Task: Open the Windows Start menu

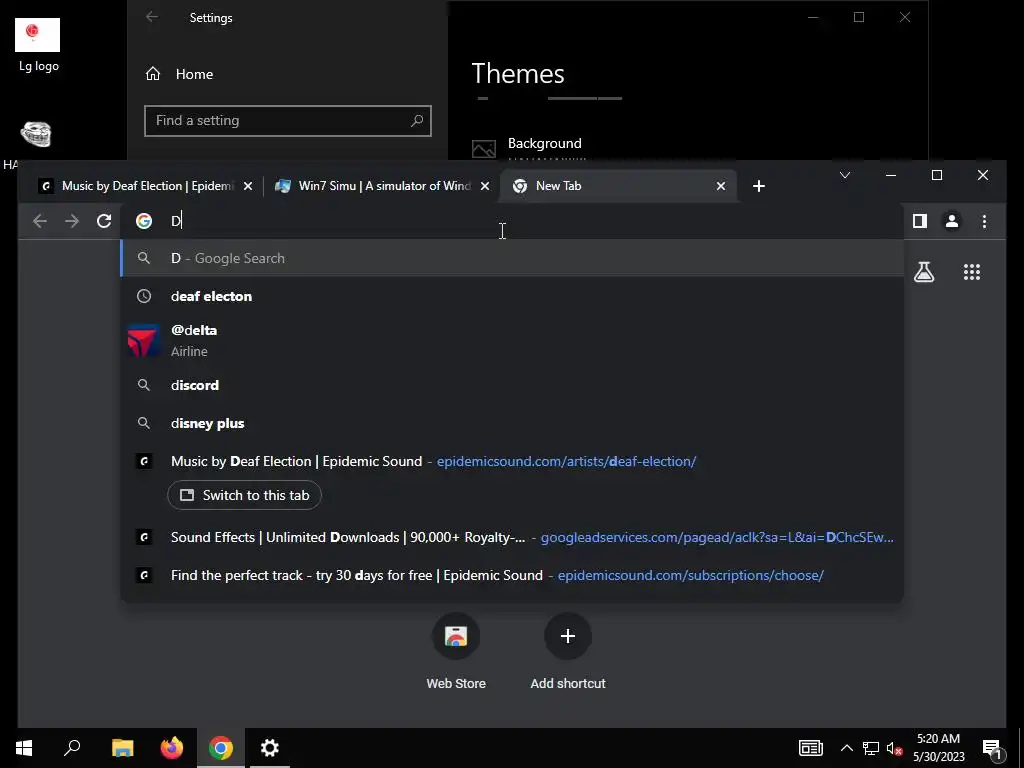Action: [x=24, y=748]
